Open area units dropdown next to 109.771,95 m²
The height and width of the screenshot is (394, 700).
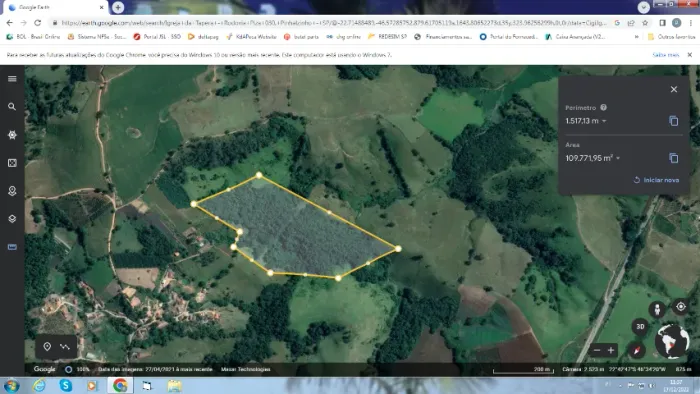618,158
